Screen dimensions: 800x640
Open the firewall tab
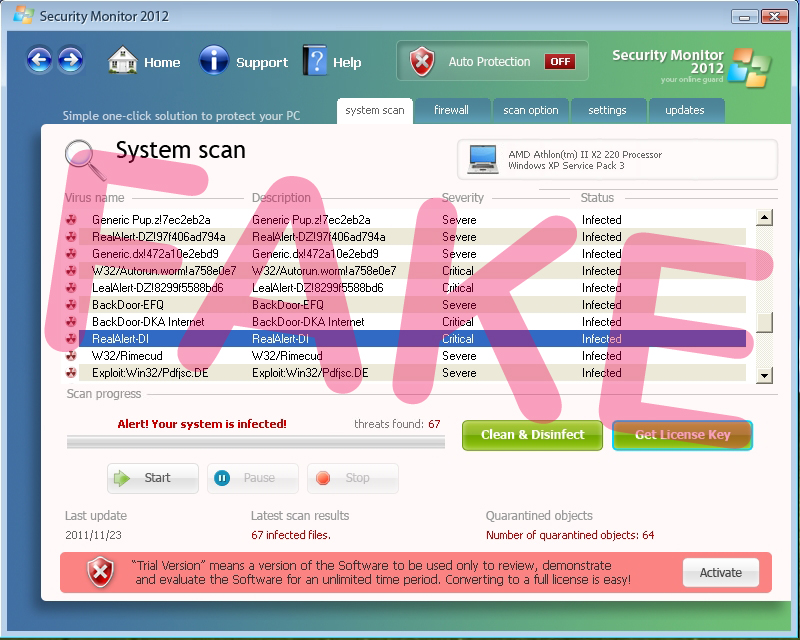coord(452,111)
